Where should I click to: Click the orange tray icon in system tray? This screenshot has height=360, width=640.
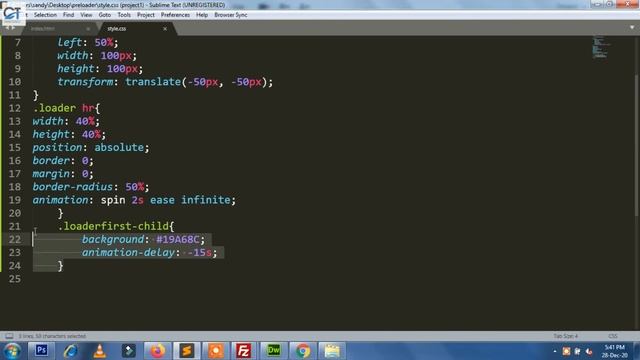click(x=566, y=351)
